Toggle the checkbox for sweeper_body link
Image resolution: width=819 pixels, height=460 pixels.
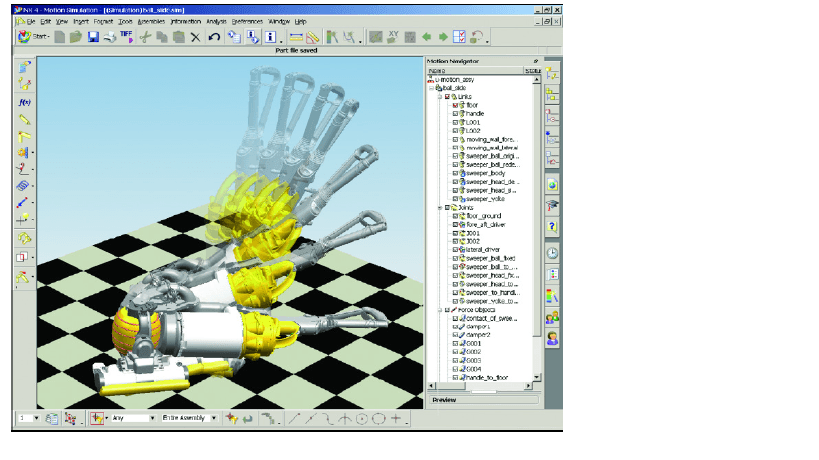(x=455, y=173)
